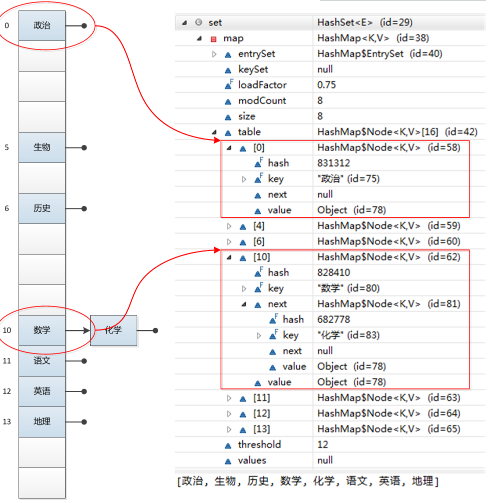494x503 pixels.
Task: Click the triangle icon beside [12]
Action: [x=243, y=414]
